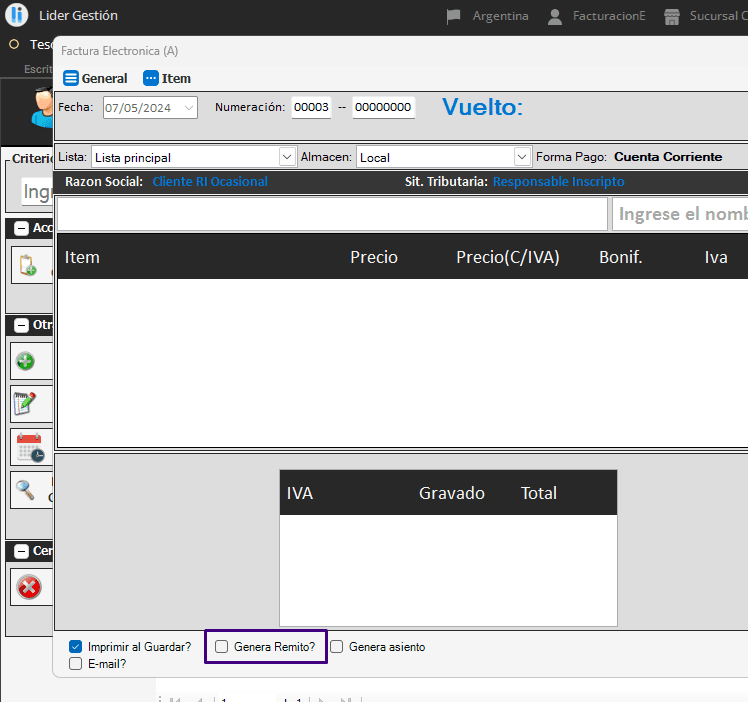Click the green plus circle icon

[27, 361]
